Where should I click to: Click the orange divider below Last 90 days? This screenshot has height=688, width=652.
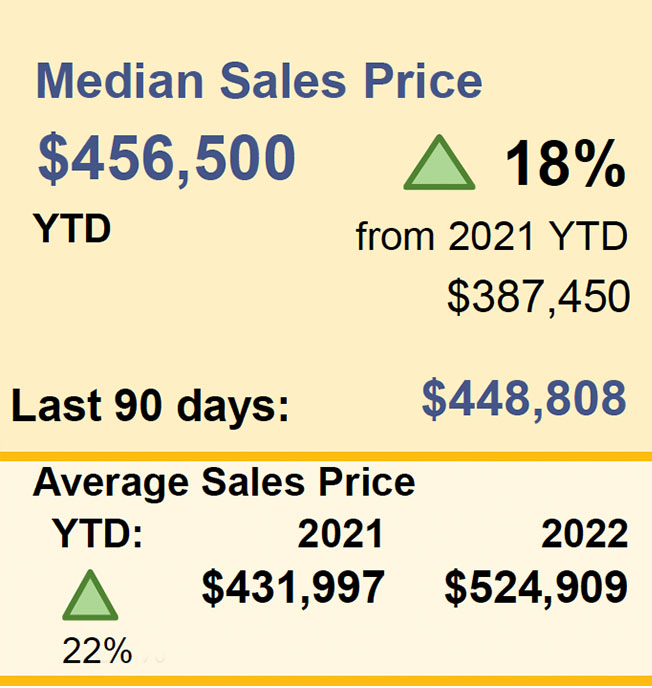pos(326,456)
